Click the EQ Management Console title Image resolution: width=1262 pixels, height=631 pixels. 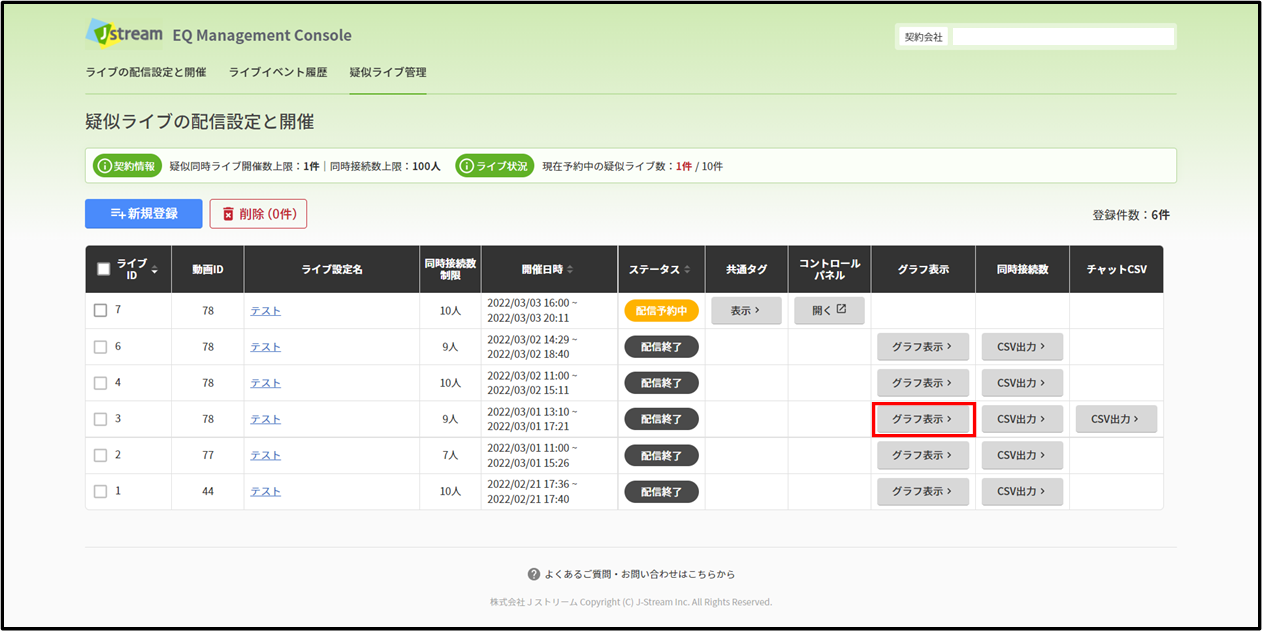262,35
